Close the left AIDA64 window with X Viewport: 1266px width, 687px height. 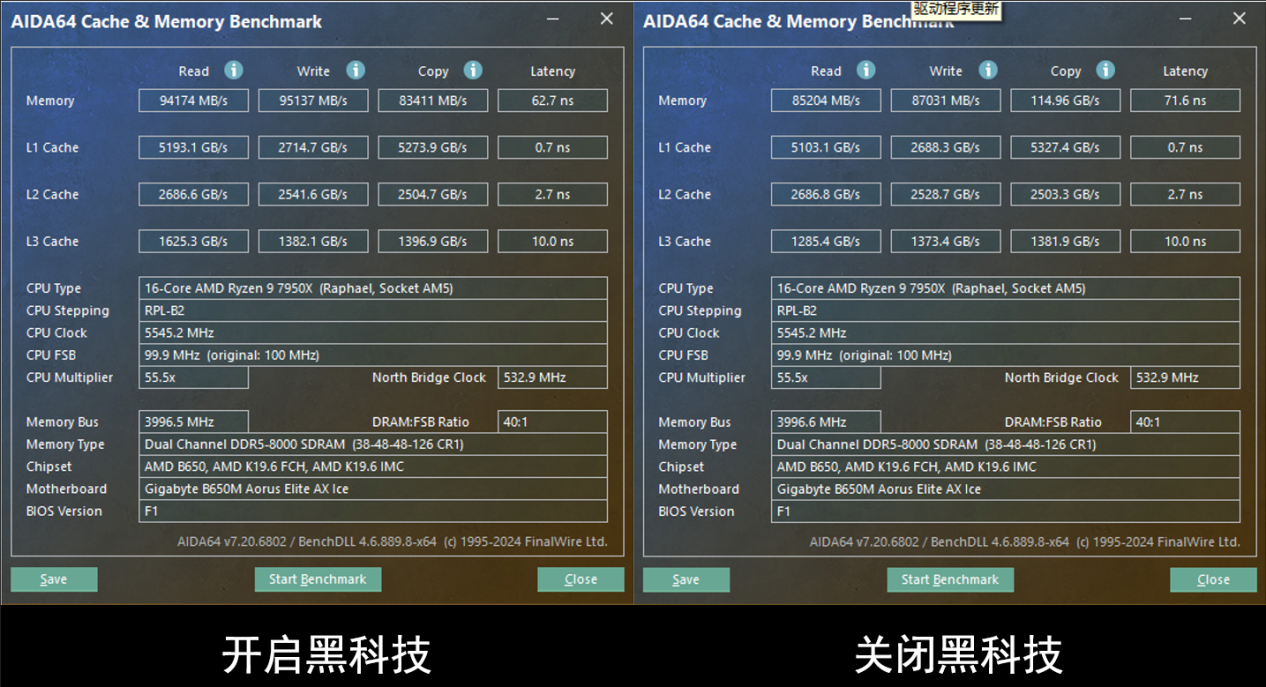606,19
